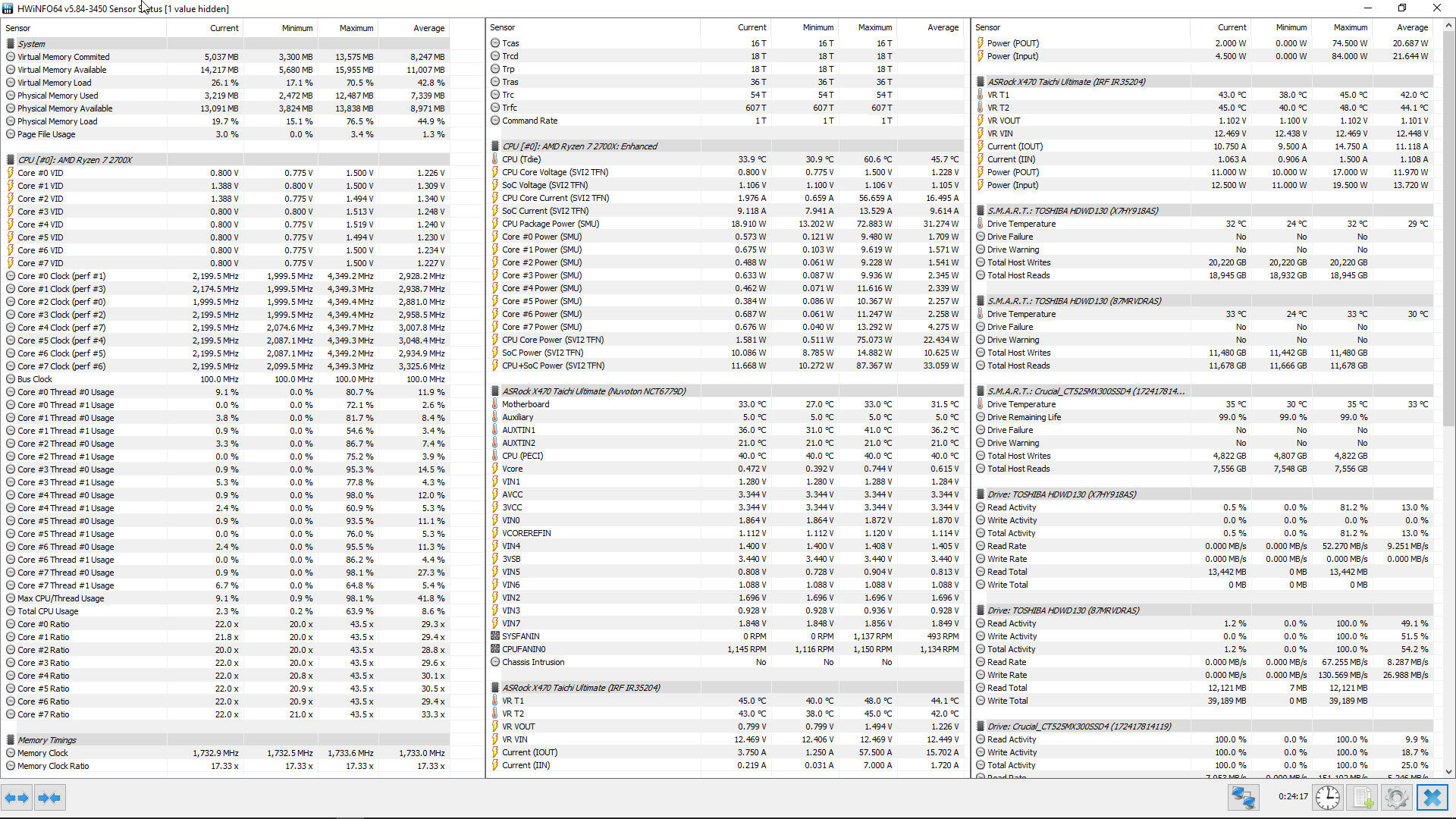Click the thermometer icon beside Motherboard
Viewport: 1456px width, 819px height.
(x=495, y=404)
